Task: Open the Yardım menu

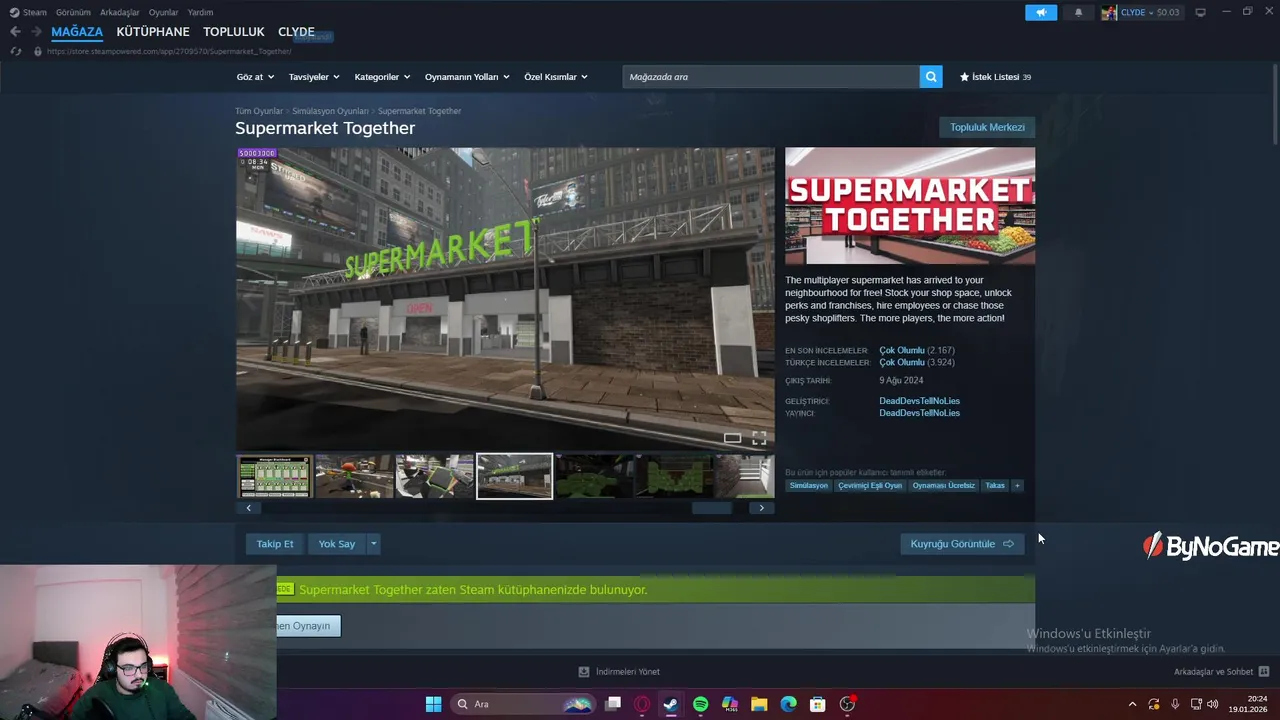Action: (x=200, y=12)
